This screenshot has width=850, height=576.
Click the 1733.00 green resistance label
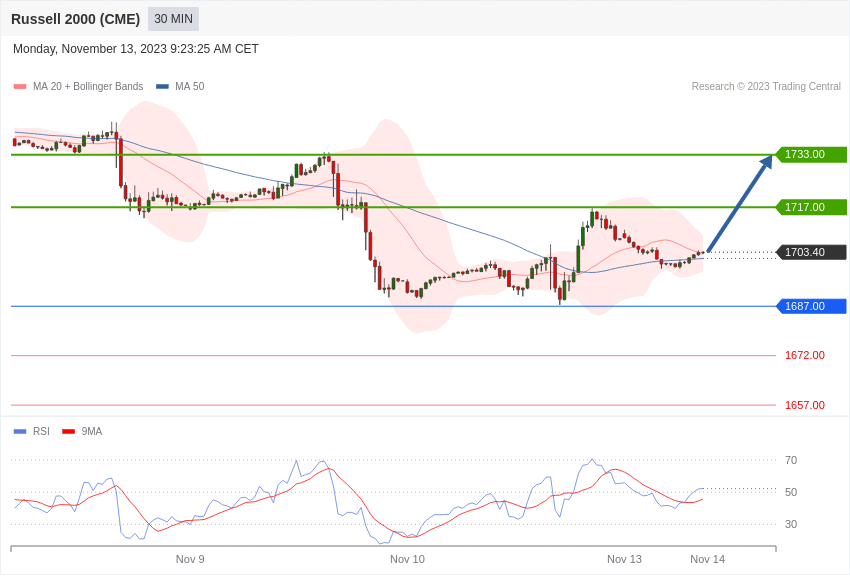811,154
